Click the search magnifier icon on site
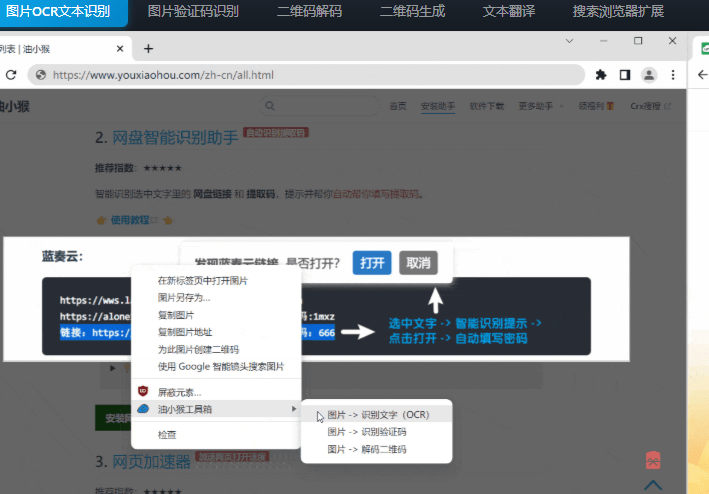 click(x=271, y=106)
